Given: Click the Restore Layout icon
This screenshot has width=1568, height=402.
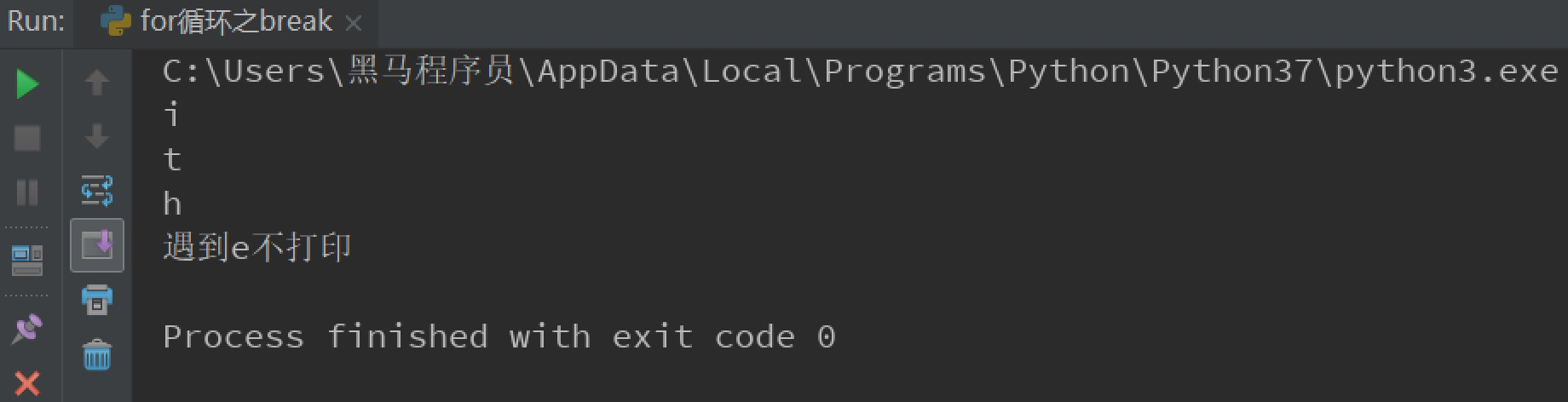Looking at the screenshot, I should [27, 260].
